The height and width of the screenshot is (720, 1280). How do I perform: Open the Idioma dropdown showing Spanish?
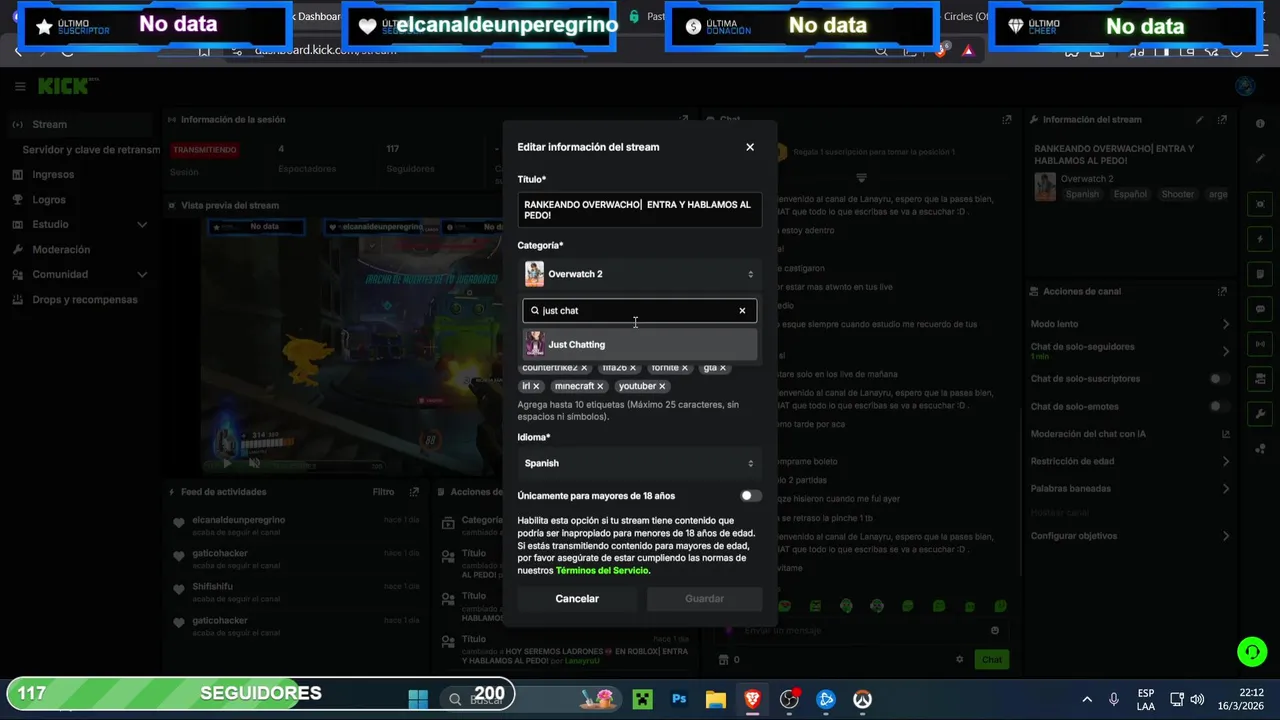coord(640,463)
